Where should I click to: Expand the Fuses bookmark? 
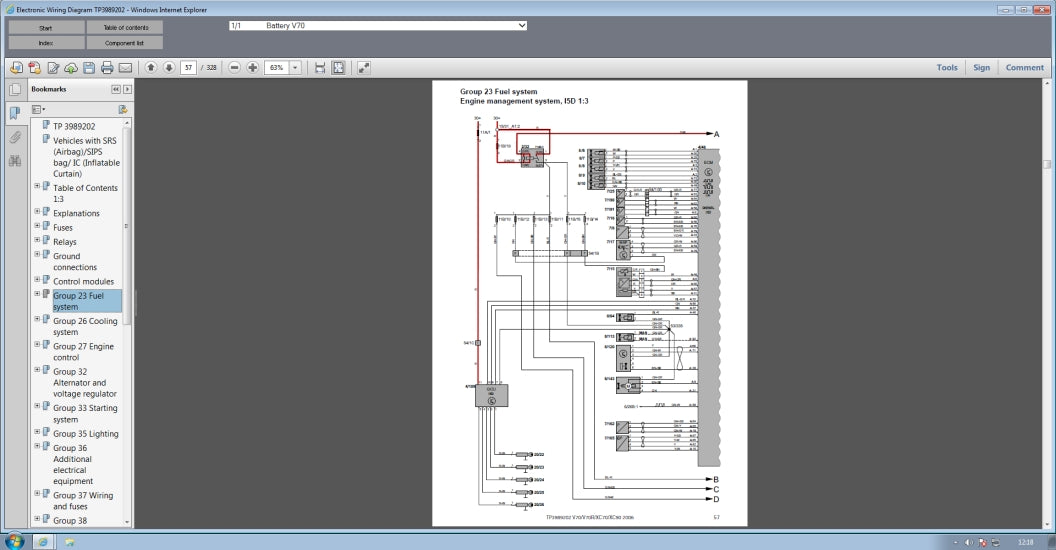pyautogui.click(x=37, y=227)
